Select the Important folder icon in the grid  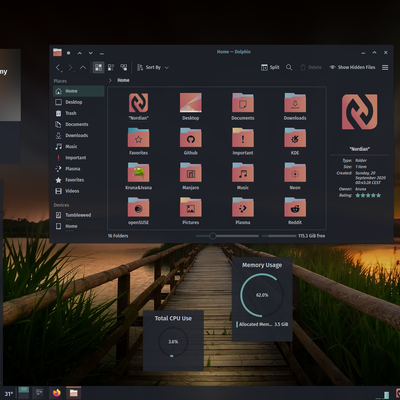[x=243, y=138]
